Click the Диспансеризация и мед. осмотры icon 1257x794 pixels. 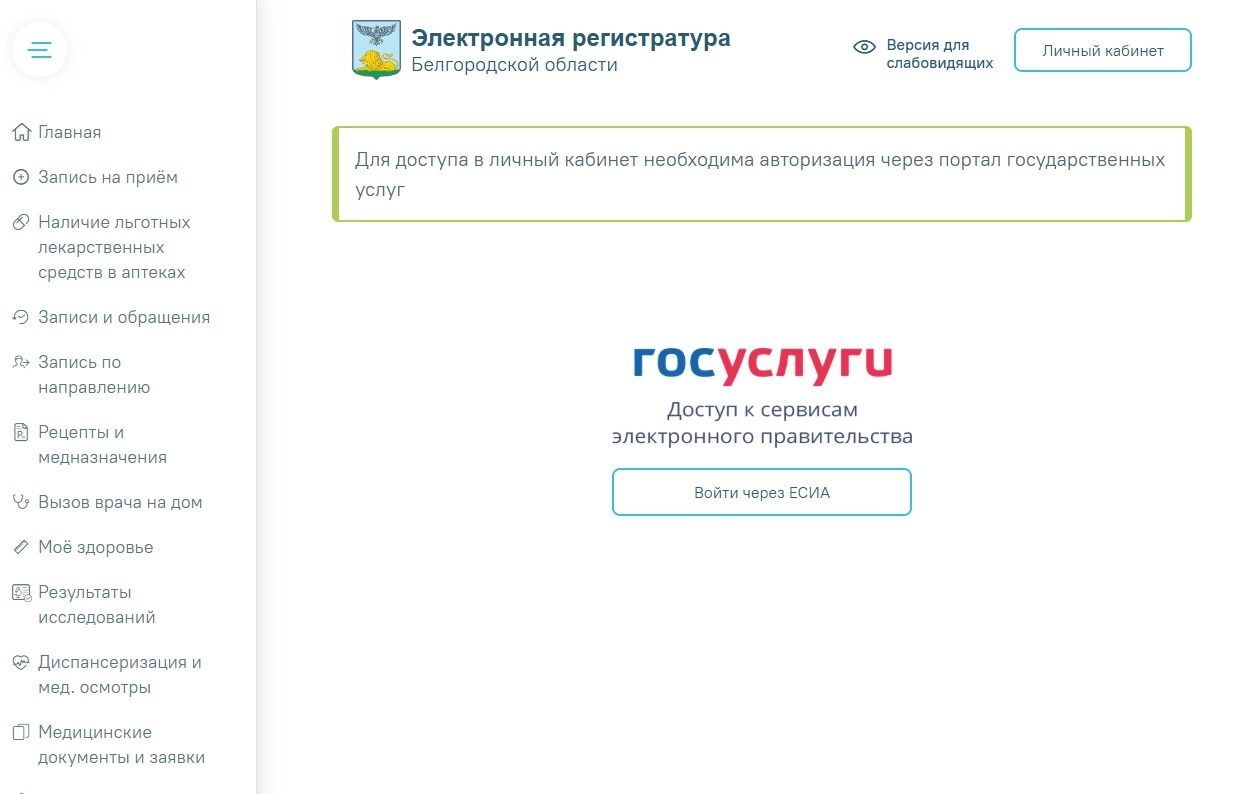pos(21,662)
